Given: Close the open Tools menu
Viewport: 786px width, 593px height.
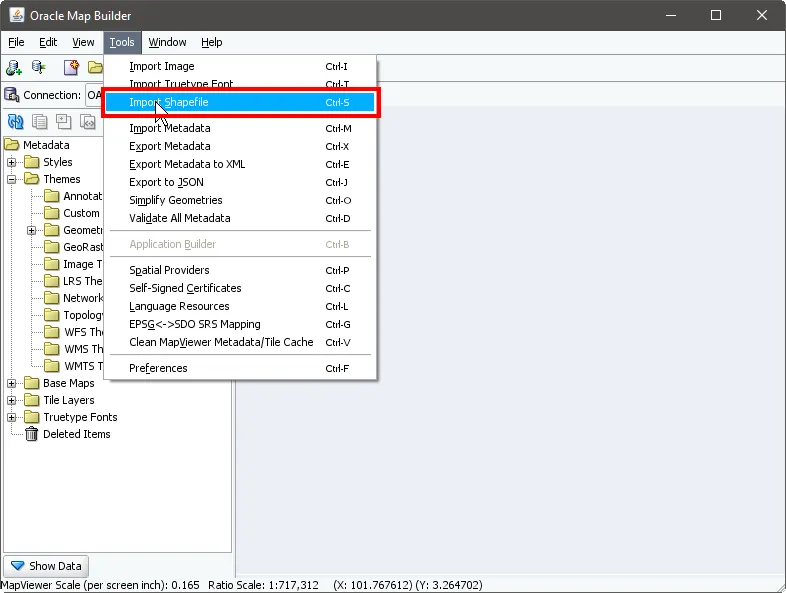Looking at the screenshot, I should (x=122, y=42).
